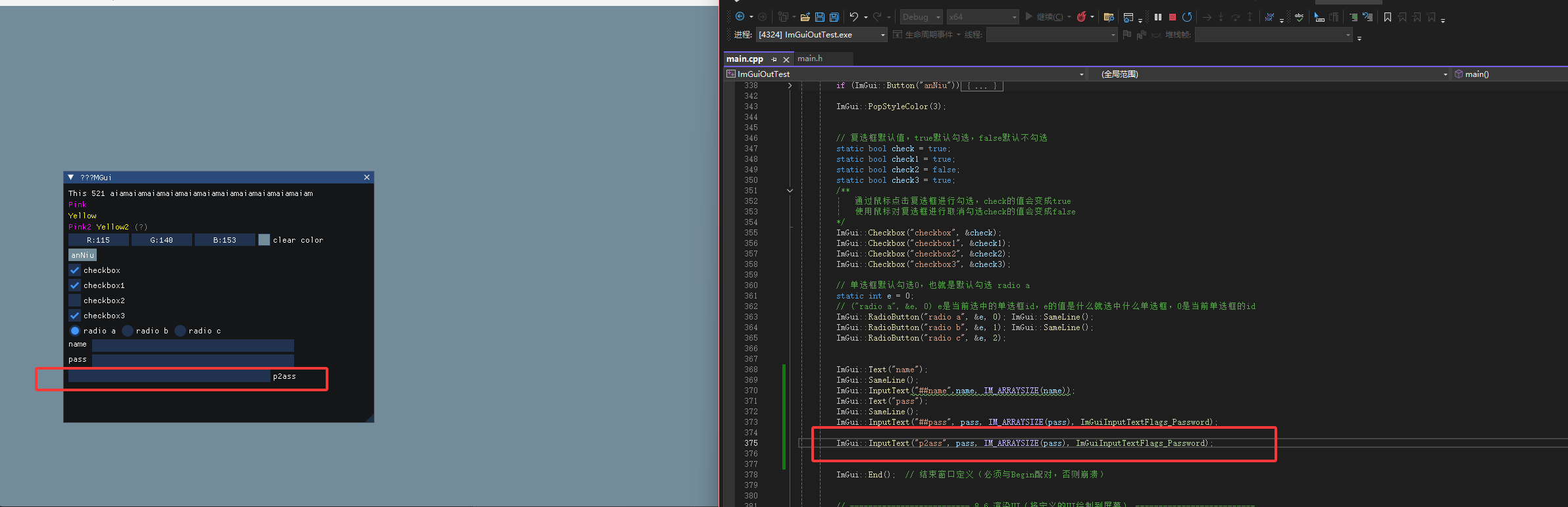Select radio a option
The height and width of the screenshot is (507, 1568).
[x=74, y=331]
